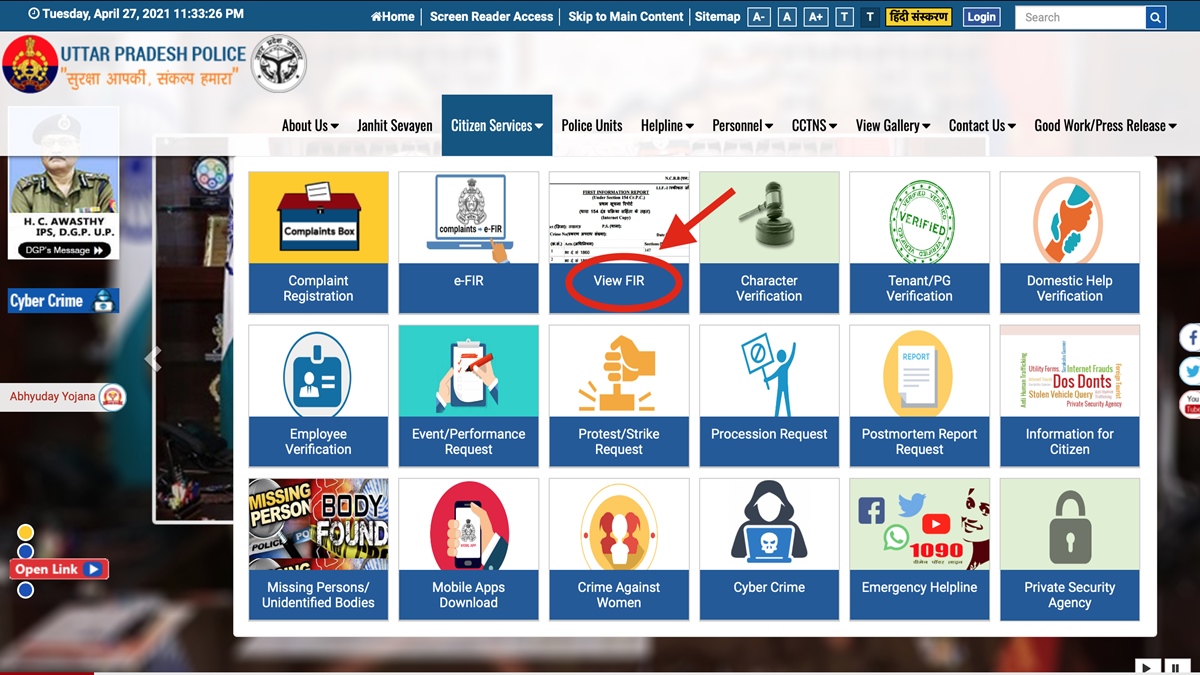Screen dimensions: 1200x675
Task: Open the Cyber Crime hacker icon
Action: click(x=769, y=524)
